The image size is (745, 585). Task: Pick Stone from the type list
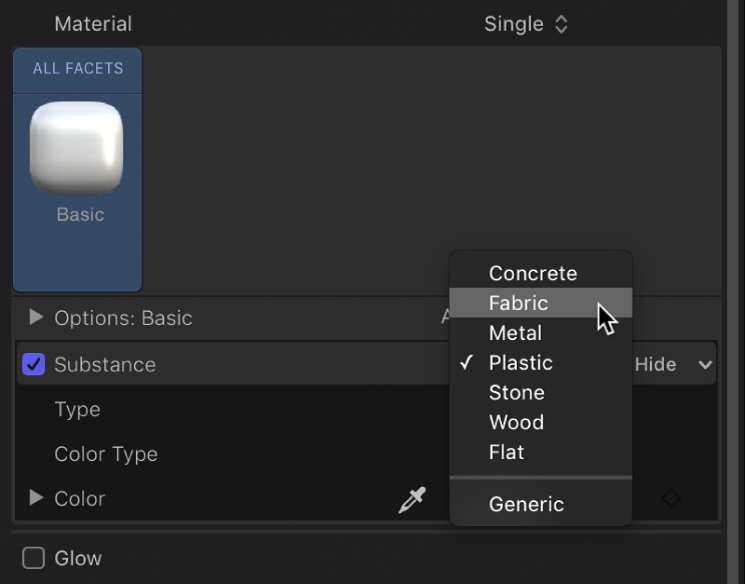click(x=516, y=393)
